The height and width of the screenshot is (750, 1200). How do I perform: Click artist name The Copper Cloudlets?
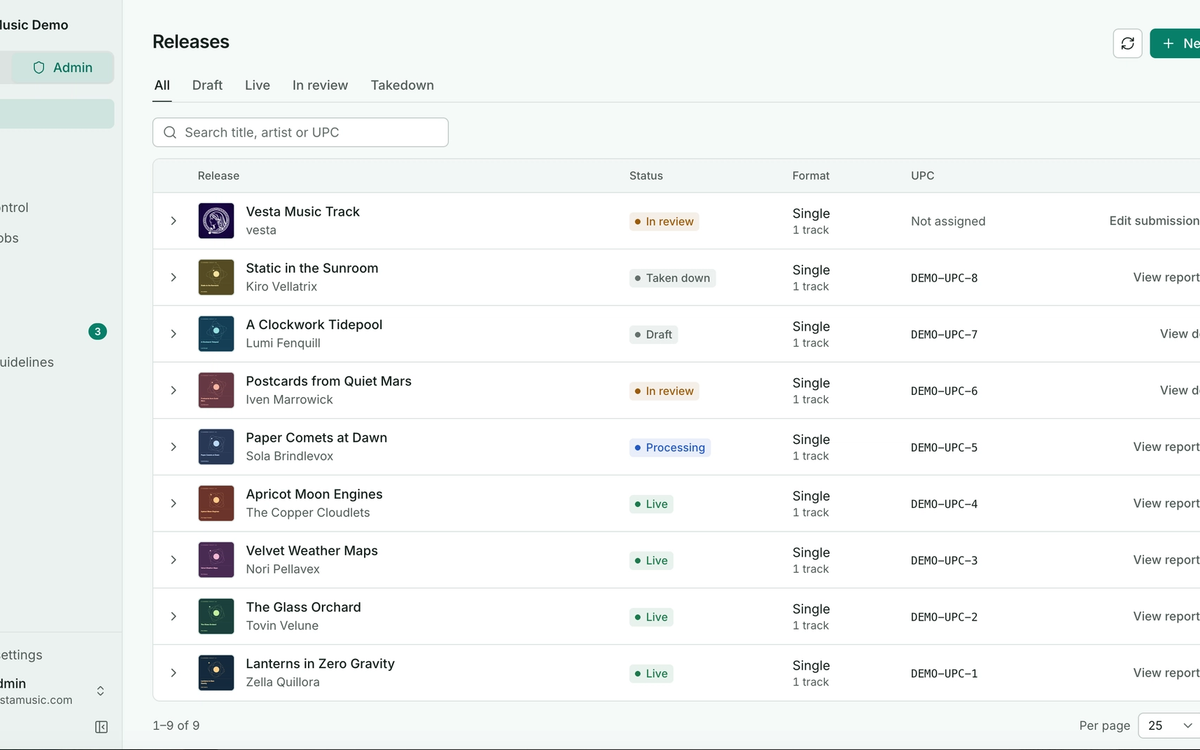pos(308,513)
